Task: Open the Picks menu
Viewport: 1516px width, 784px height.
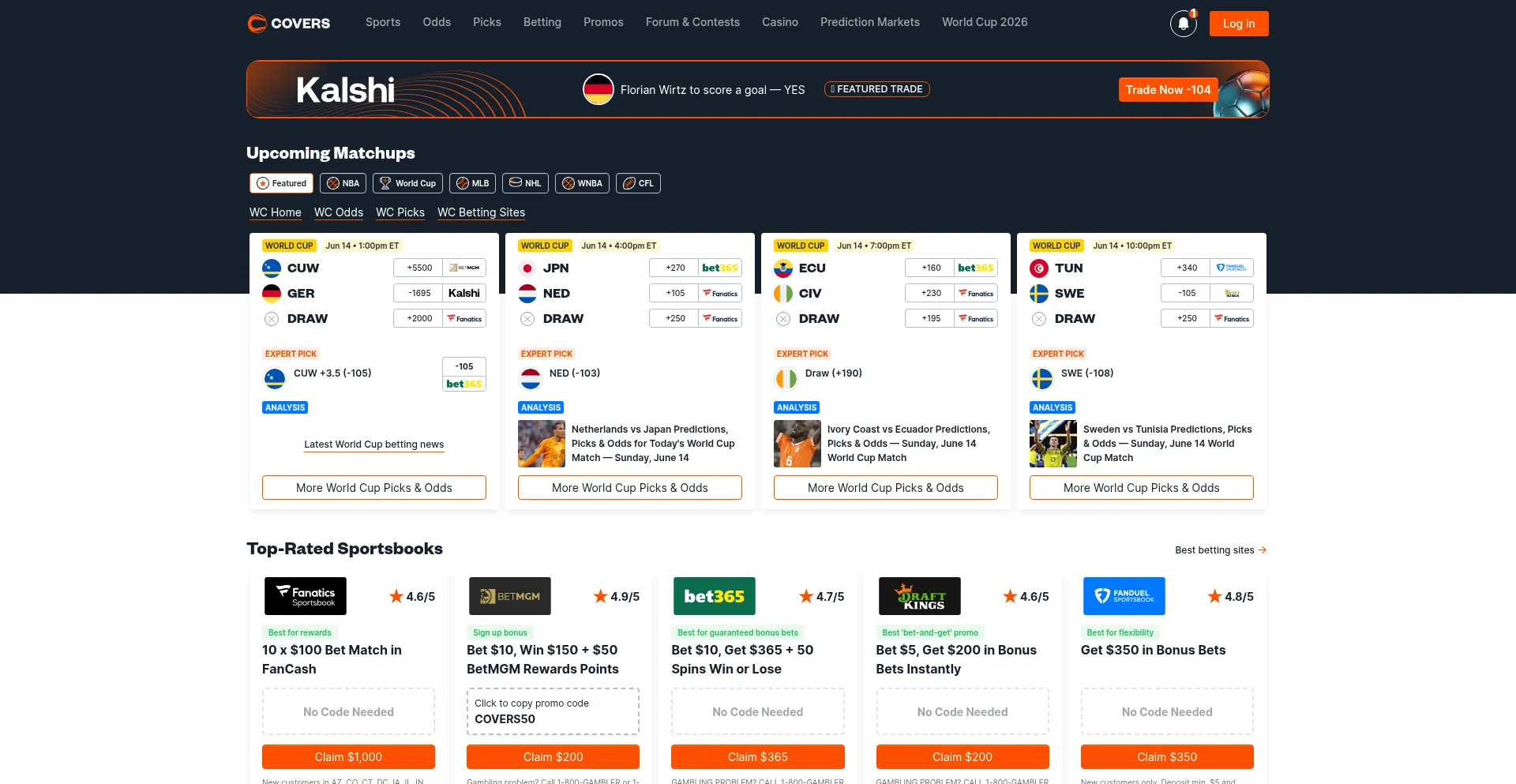Action: click(x=487, y=22)
